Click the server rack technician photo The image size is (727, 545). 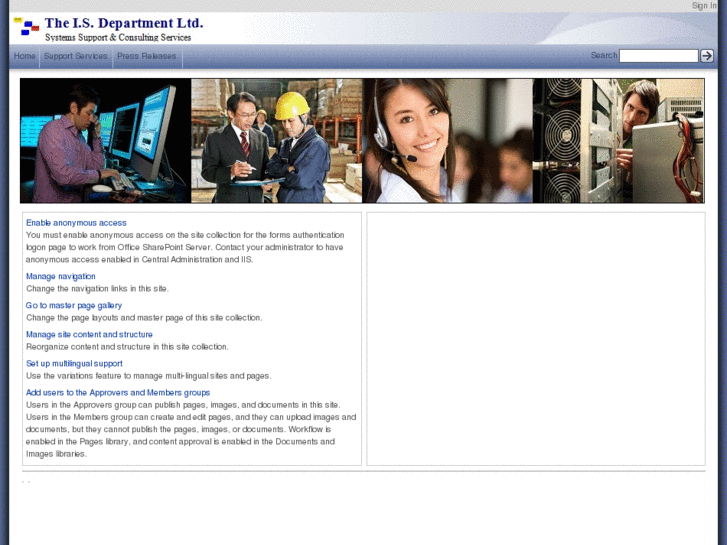click(619, 141)
